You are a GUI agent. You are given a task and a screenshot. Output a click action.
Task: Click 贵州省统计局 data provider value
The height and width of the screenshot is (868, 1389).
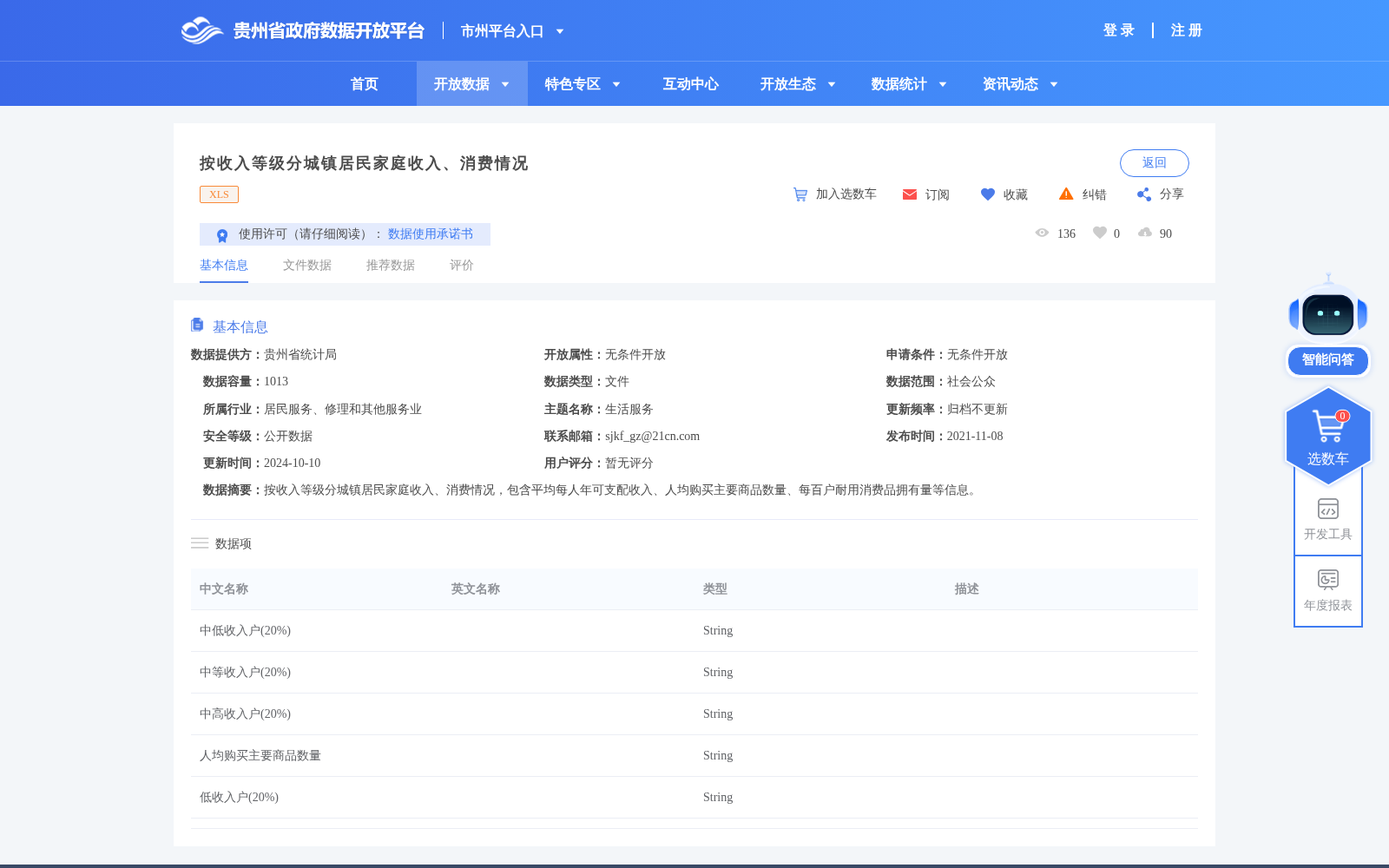point(300,355)
